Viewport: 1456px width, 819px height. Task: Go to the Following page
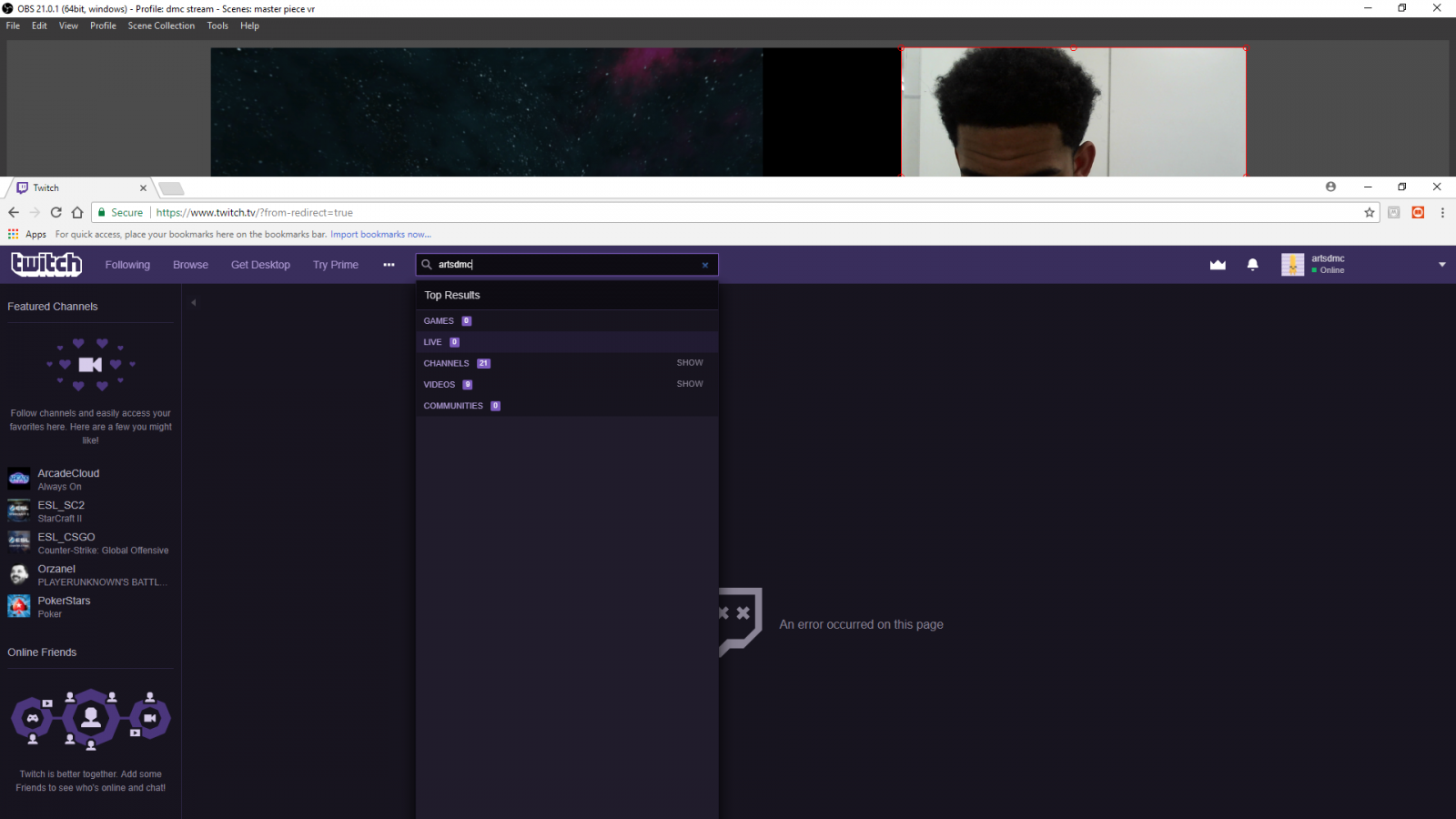tap(127, 265)
